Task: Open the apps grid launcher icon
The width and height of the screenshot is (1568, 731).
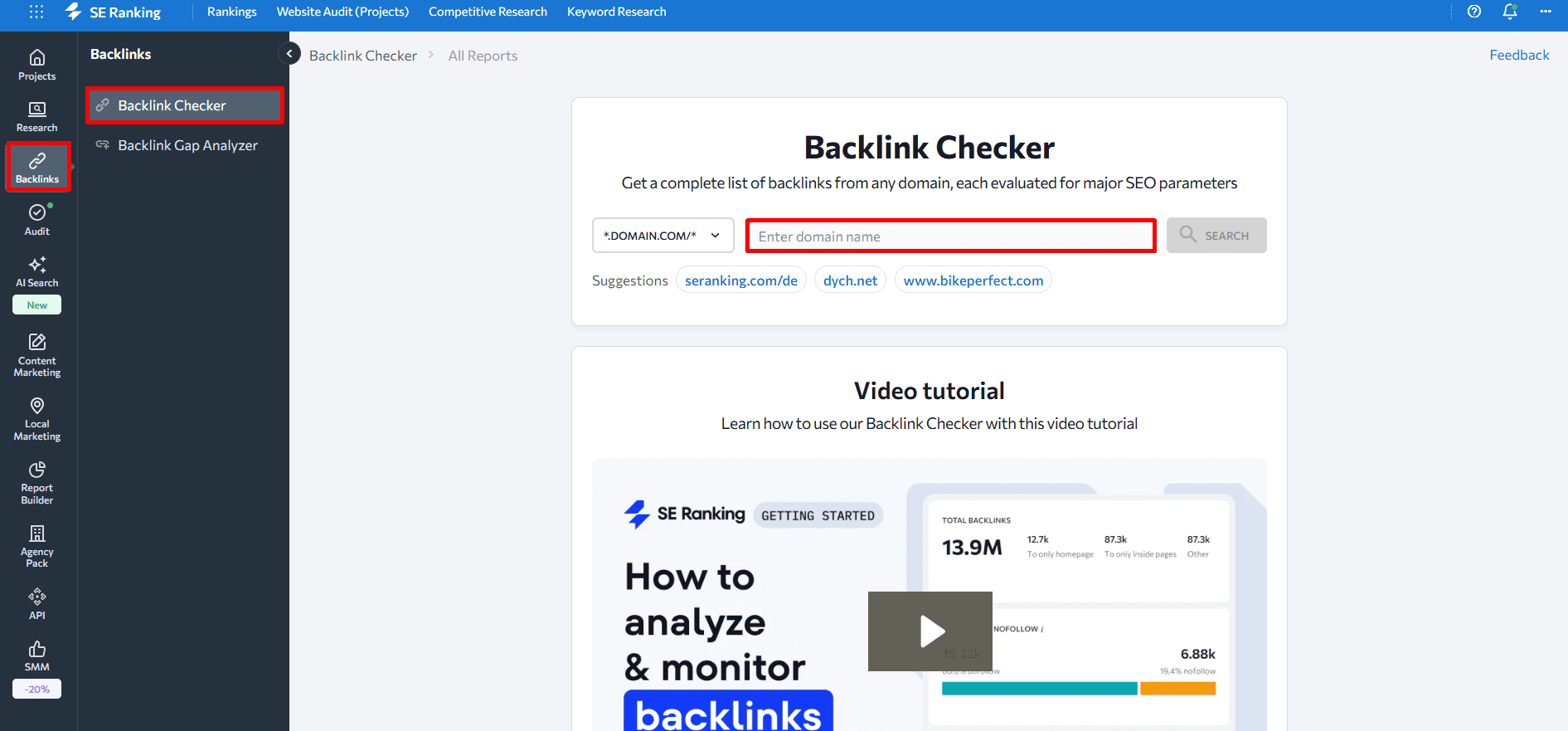Action: [x=36, y=12]
